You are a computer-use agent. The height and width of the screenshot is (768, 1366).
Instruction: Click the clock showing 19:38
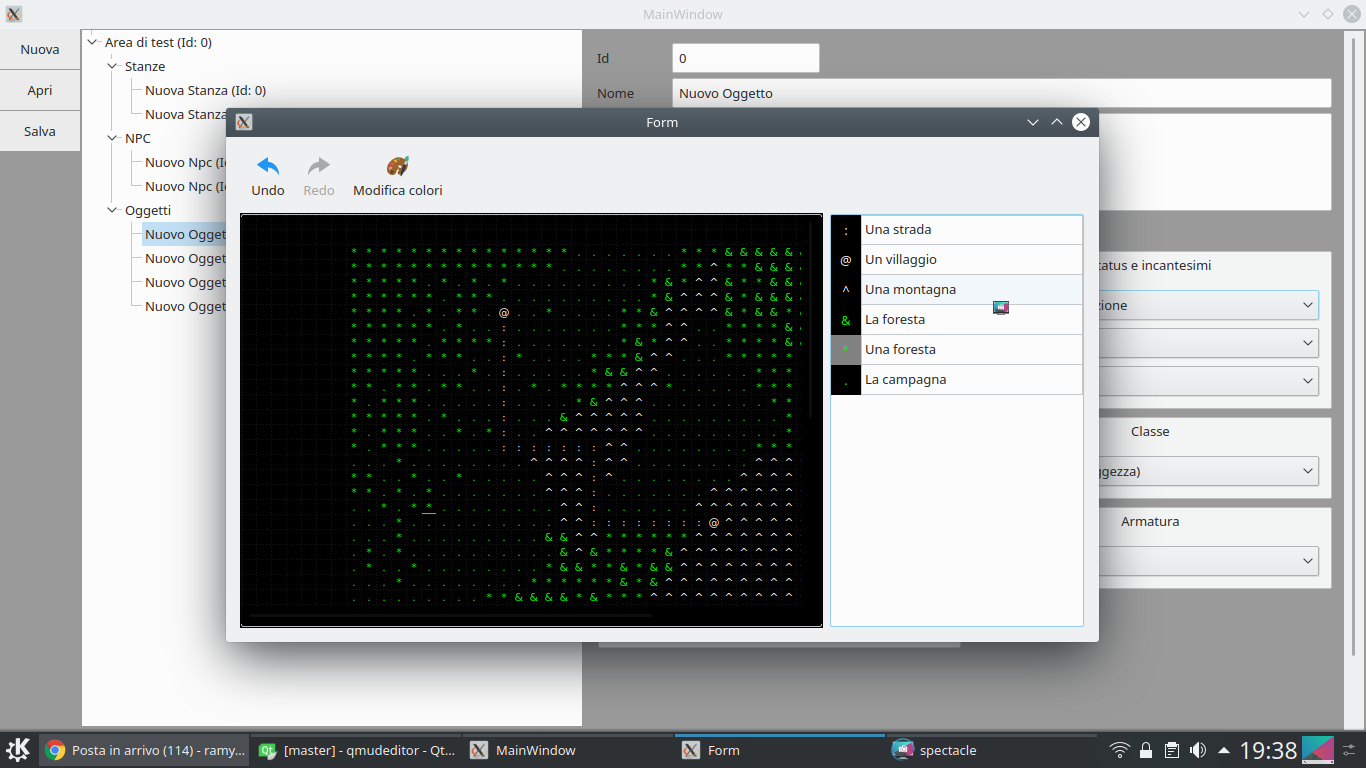(x=1268, y=750)
